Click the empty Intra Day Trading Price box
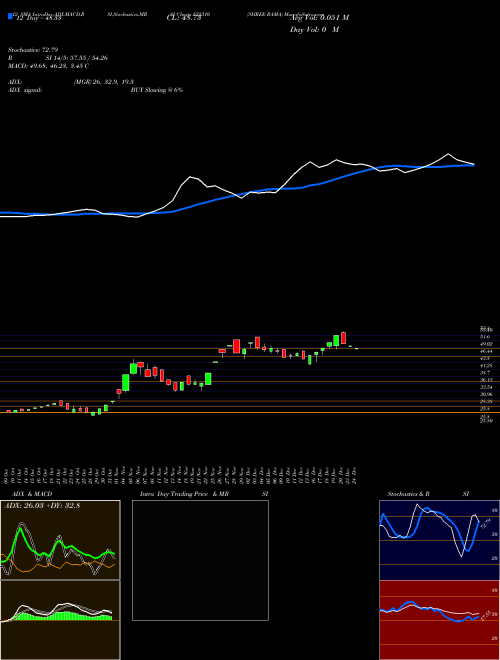 (x=200, y=560)
